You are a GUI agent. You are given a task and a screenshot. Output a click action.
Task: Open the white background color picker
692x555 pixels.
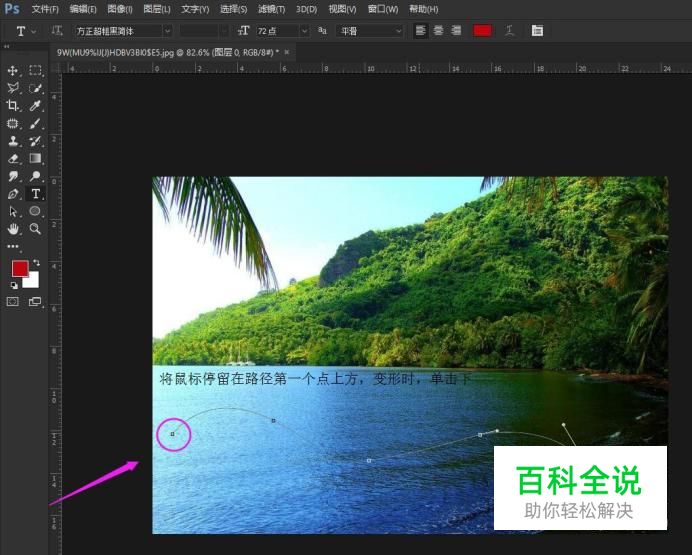click(x=33, y=281)
